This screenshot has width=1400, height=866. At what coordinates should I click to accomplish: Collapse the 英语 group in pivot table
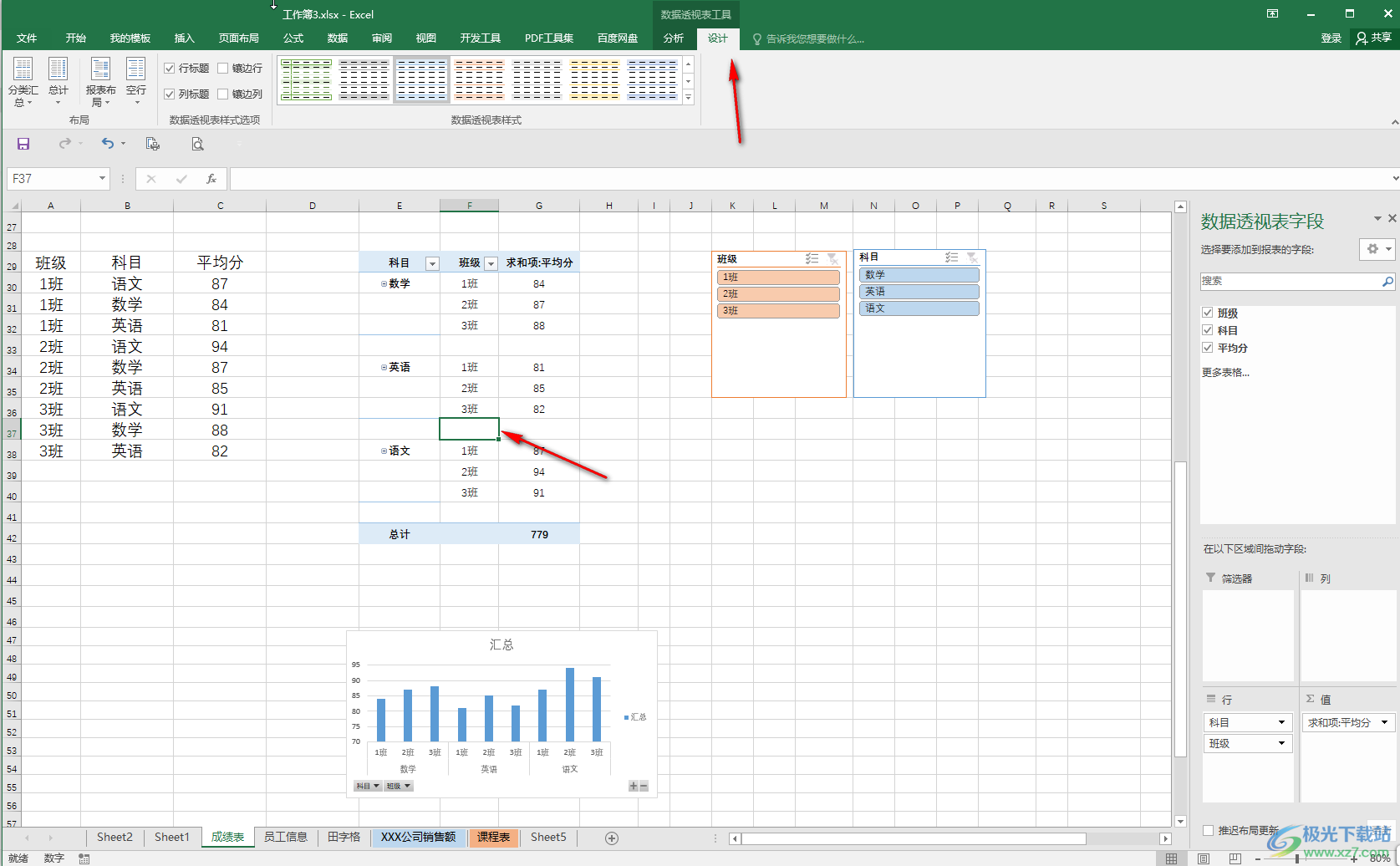pos(384,368)
